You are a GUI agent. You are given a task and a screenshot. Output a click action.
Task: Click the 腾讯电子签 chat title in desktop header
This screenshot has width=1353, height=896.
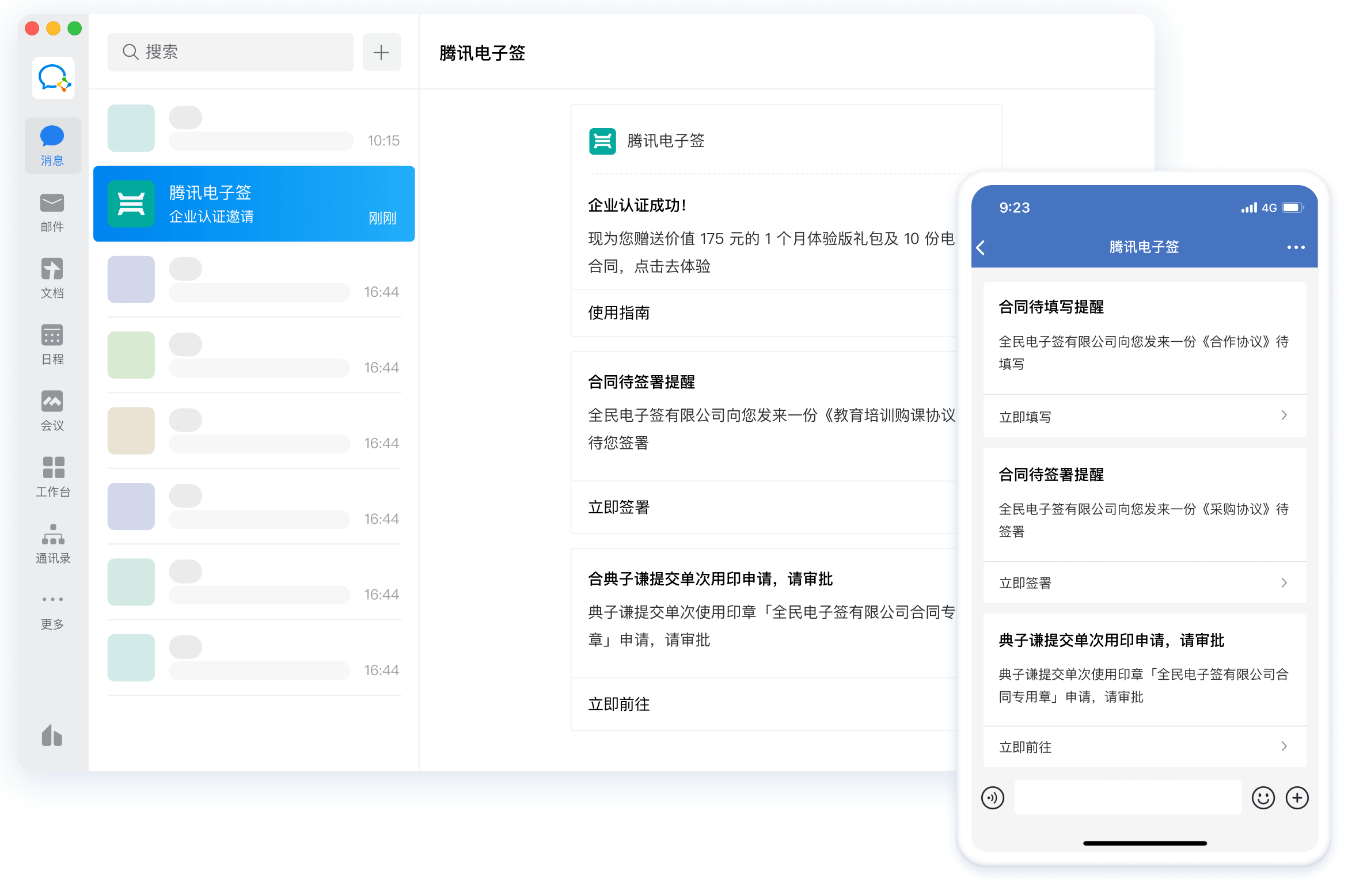(482, 53)
